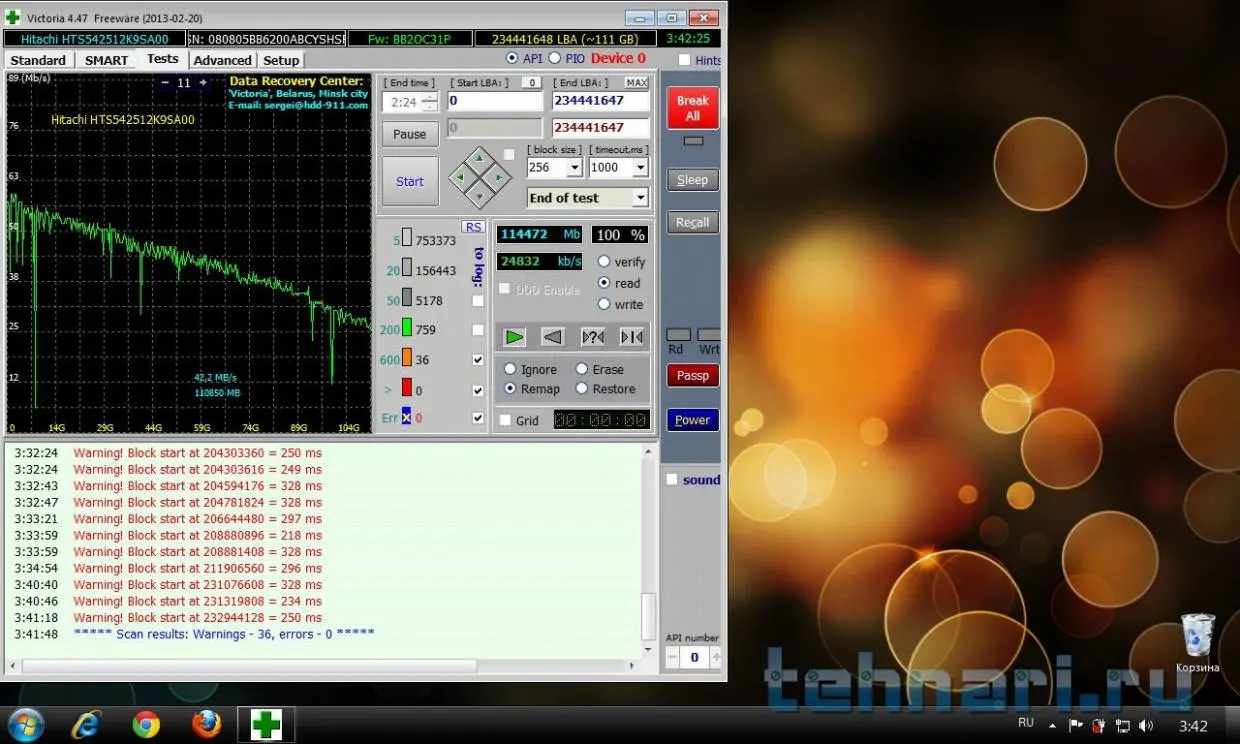Uncheck the Err to-log checkbox
Viewport: 1240px width, 744px height.
tap(478, 418)
